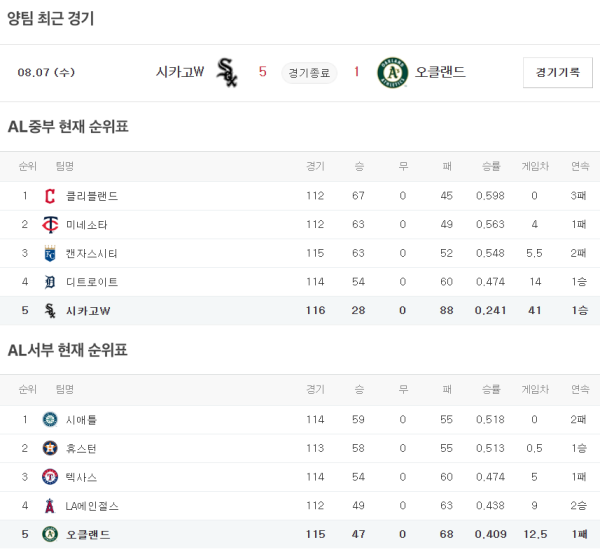Click the Seattle Mariners logo icon
The height and width of the screenshot is (554, 600).
point(50,420)
